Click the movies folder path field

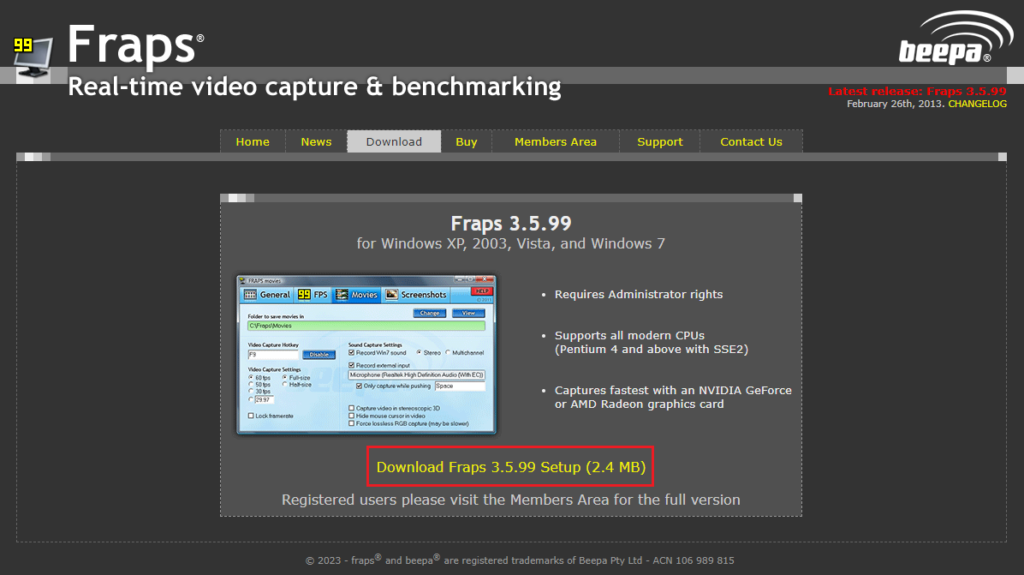(365, 325)
